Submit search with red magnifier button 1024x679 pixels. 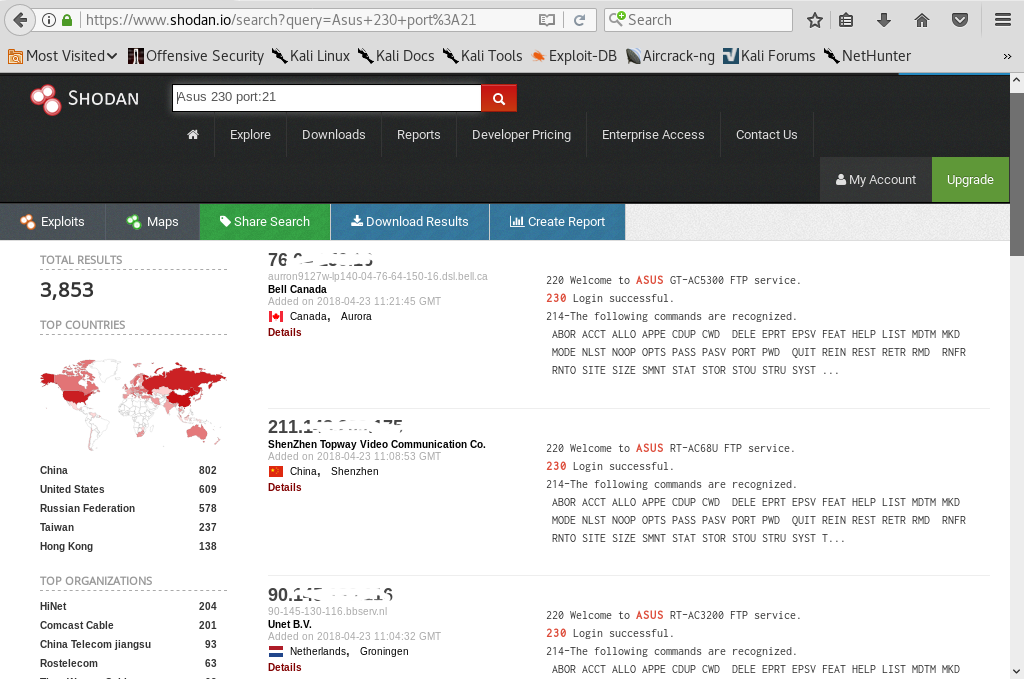click(x=499, y=98)
